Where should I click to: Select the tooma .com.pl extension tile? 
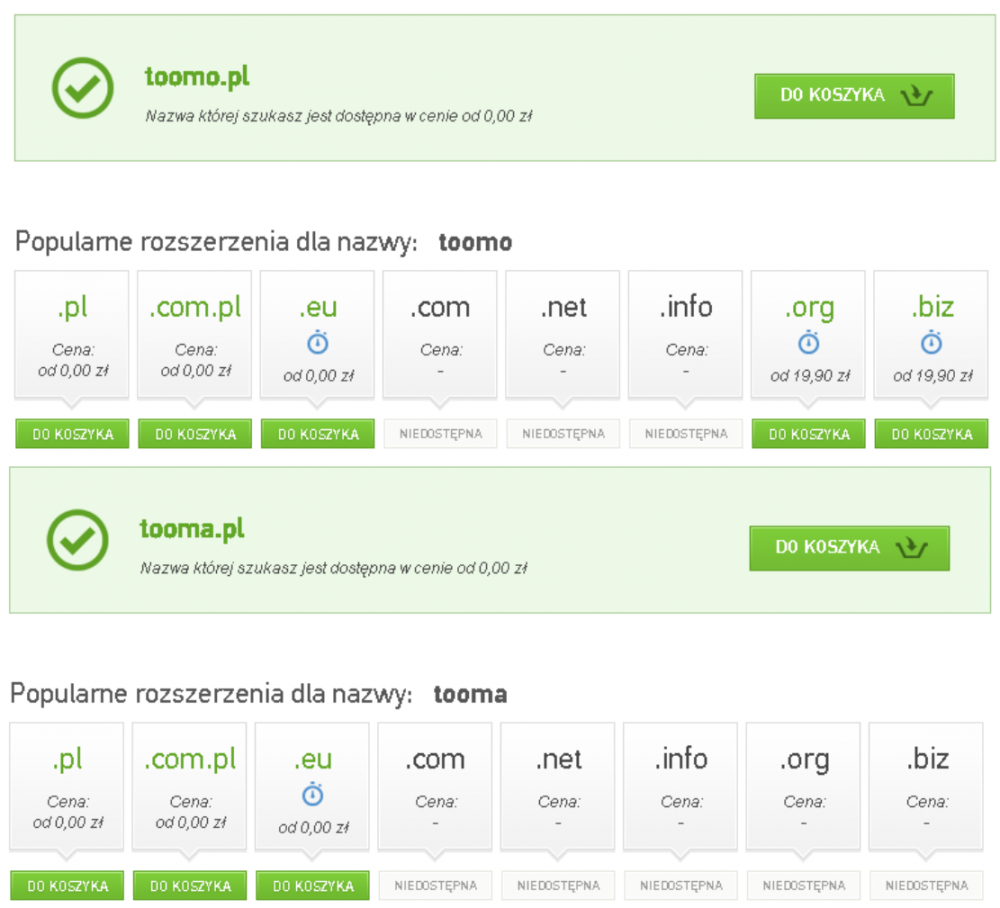[x=189, y=785]
